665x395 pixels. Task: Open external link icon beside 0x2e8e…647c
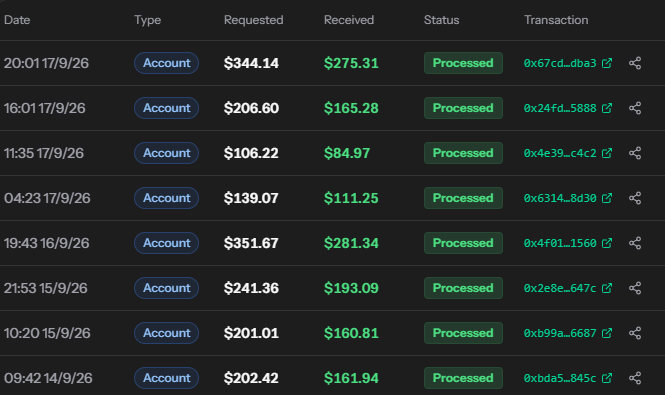click(x=607, y=288)
